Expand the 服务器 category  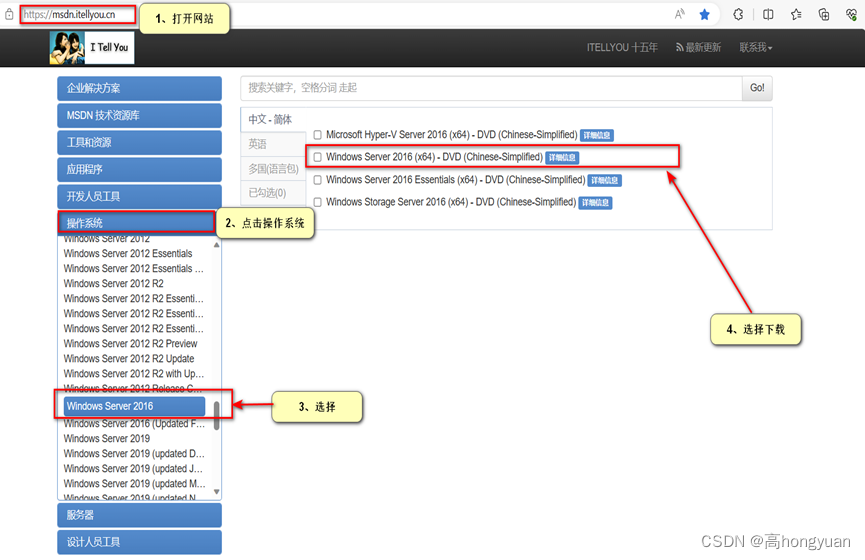click(140, 515)
